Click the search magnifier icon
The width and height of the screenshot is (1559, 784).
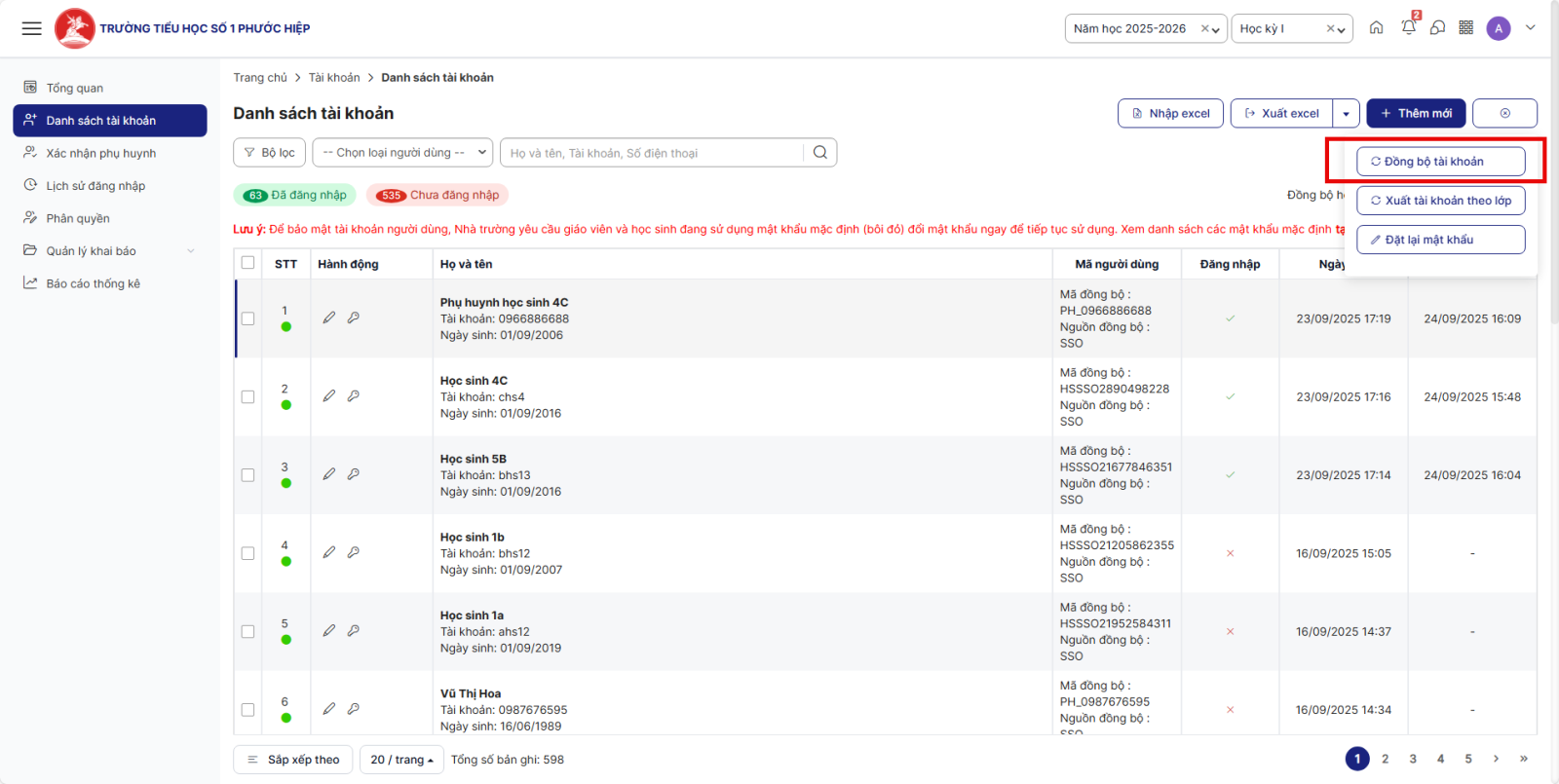tap(820, 153)
